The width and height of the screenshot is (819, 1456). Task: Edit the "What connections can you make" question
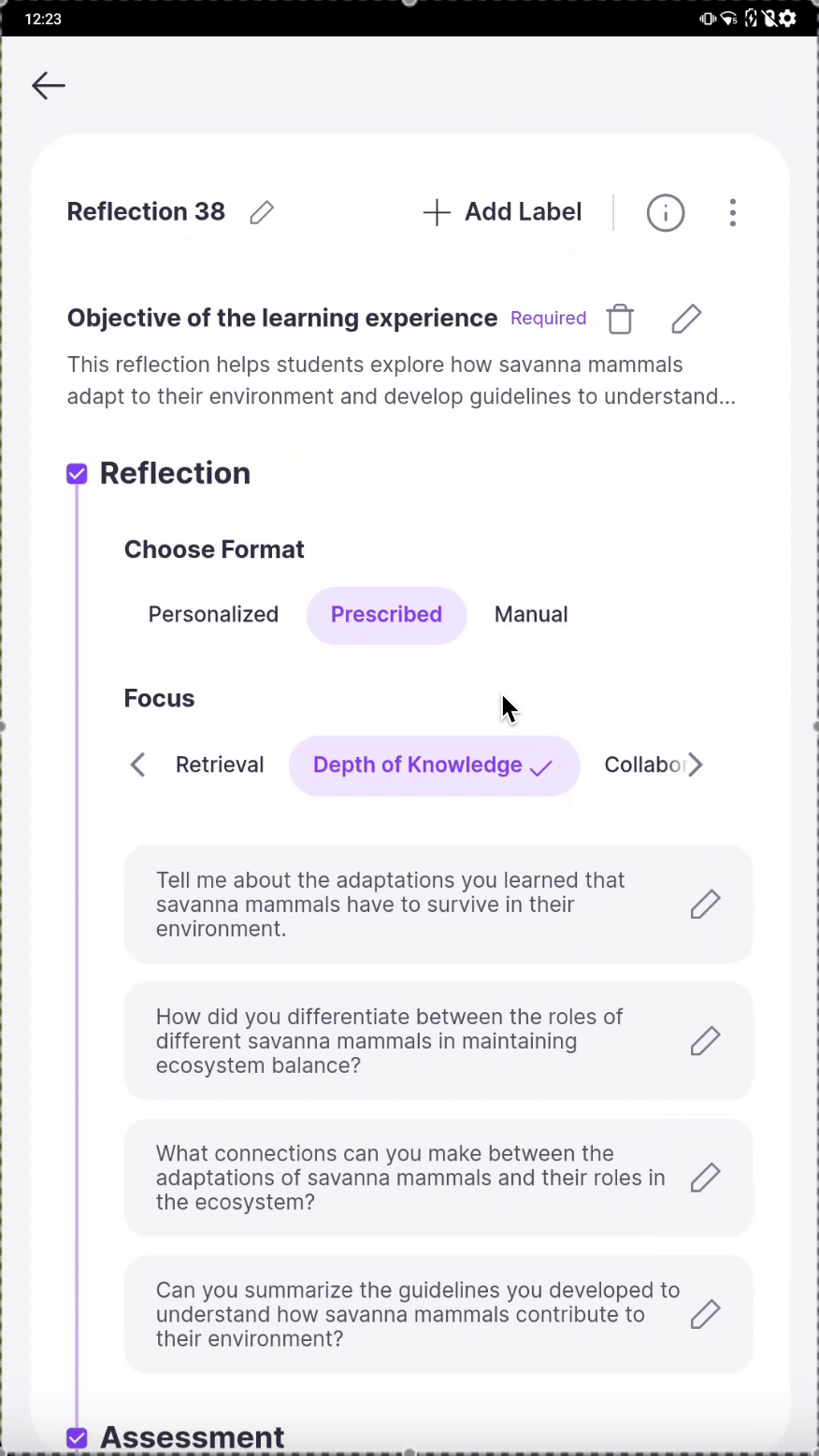click(x=706, y=1178)
